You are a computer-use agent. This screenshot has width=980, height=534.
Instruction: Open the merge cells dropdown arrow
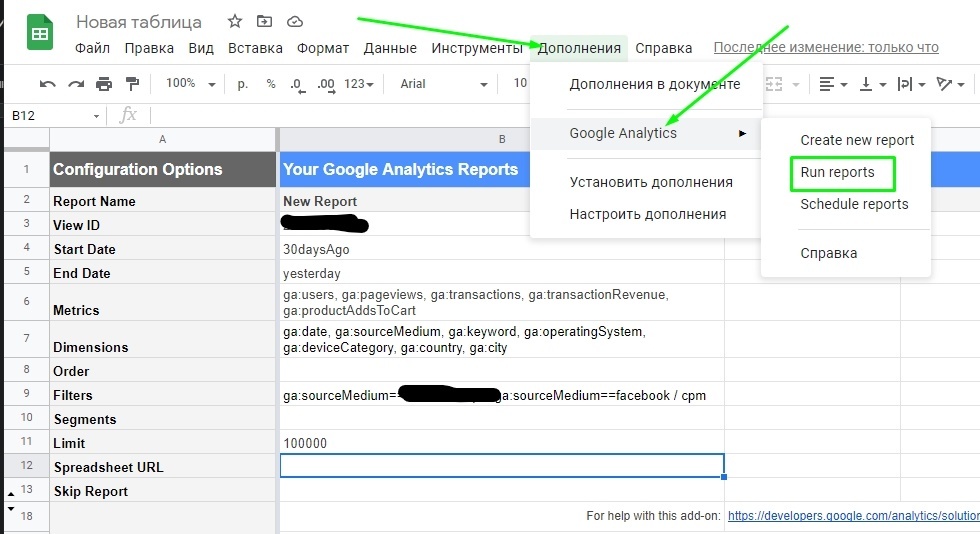click(796, 84)
